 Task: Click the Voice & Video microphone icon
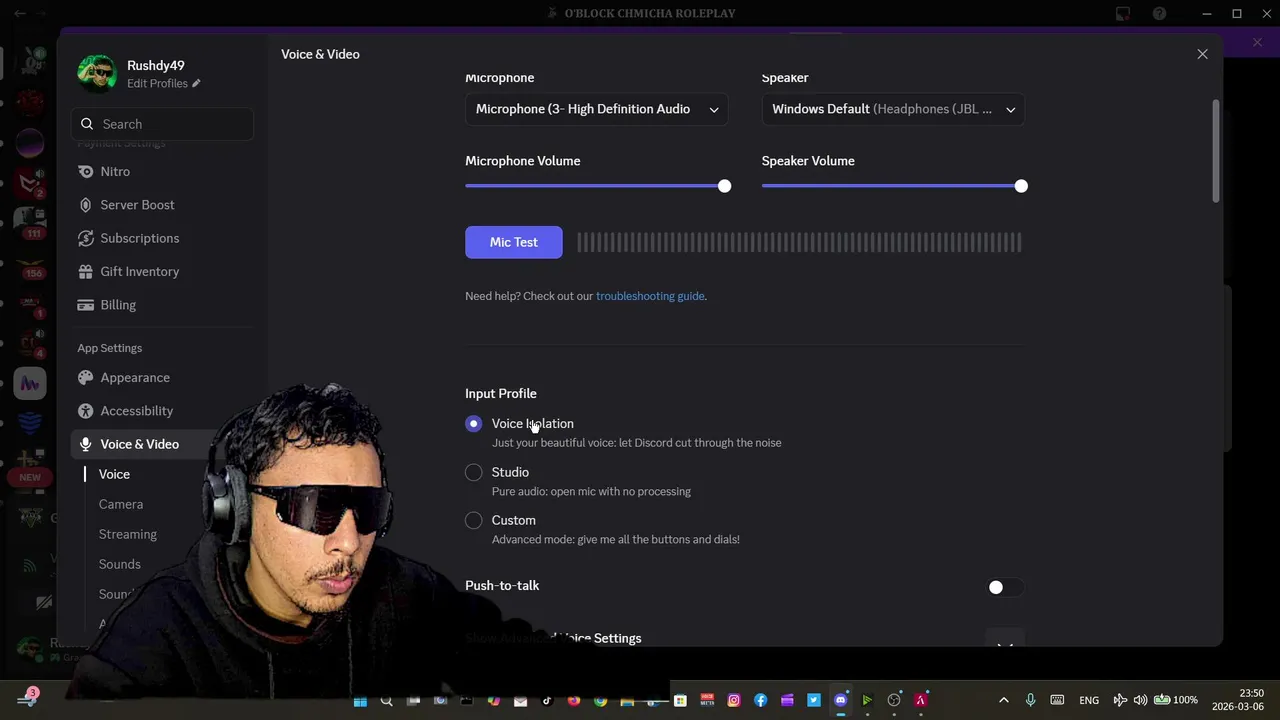(86, 444)
